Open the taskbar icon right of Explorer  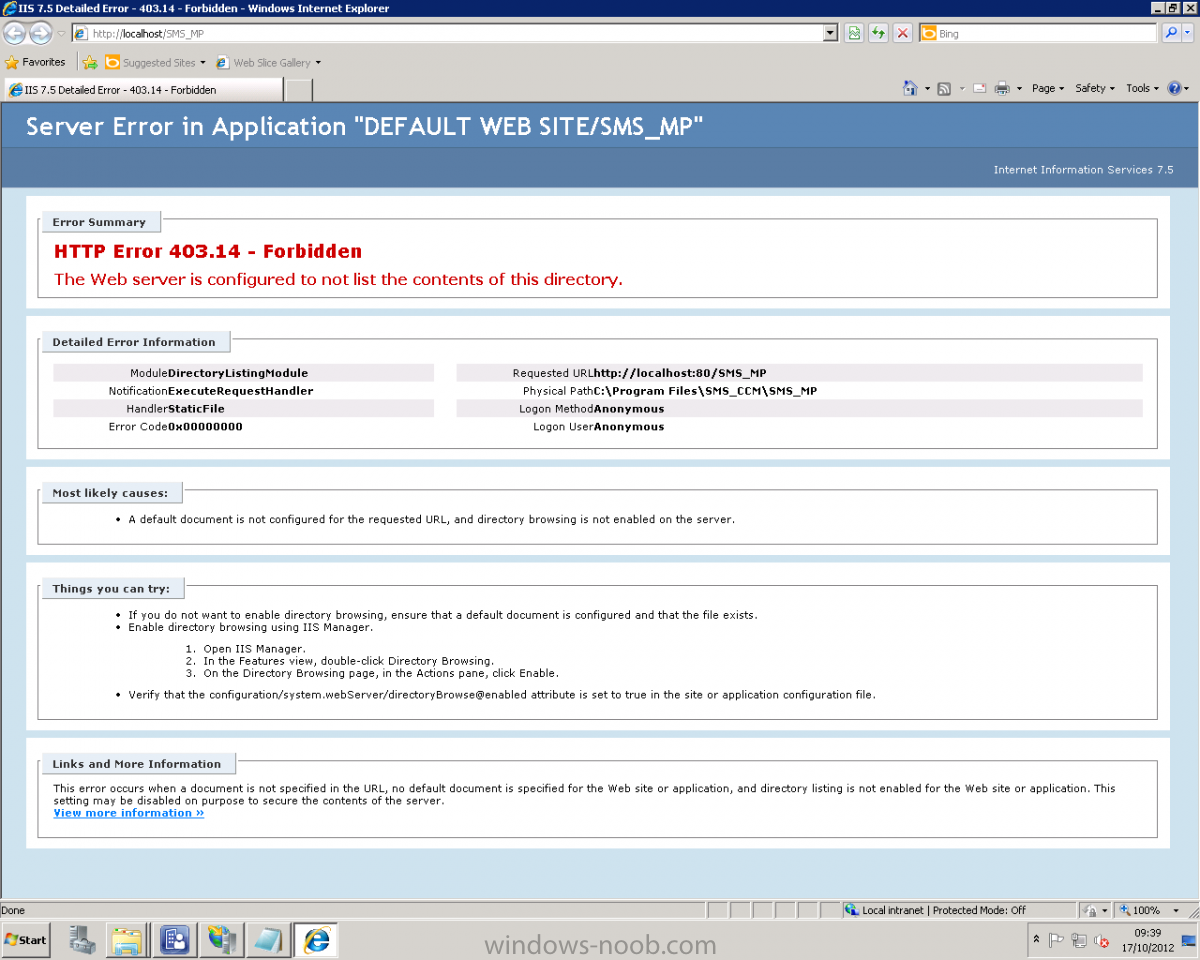click(x=174, y=940)
